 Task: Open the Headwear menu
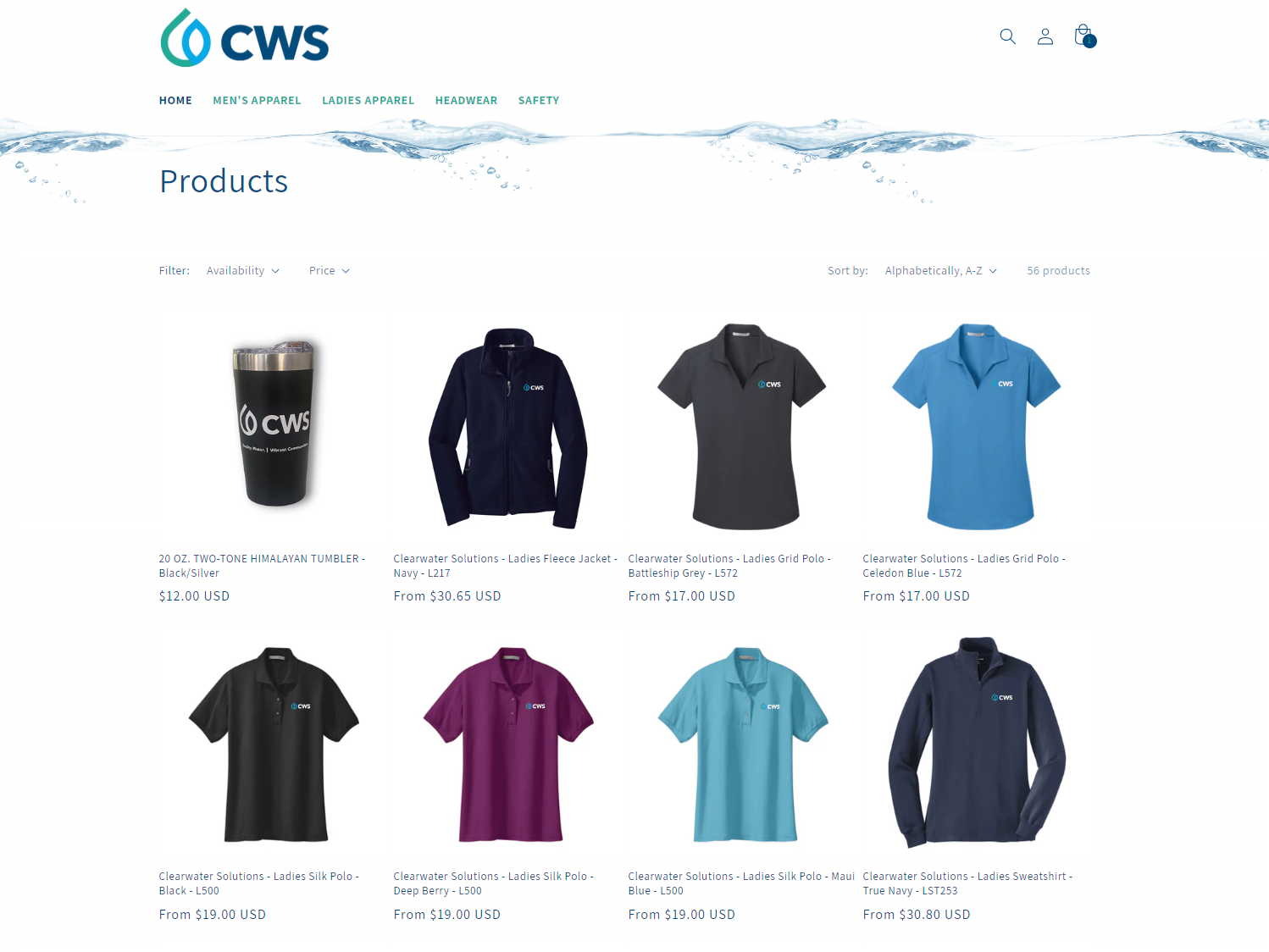click(x=466, y=101)
